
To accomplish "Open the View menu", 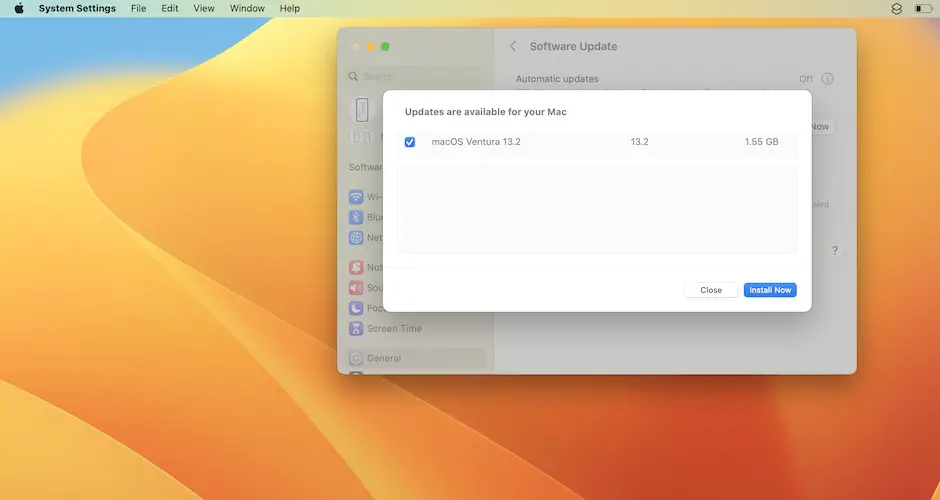I will (x=204, y=8).
